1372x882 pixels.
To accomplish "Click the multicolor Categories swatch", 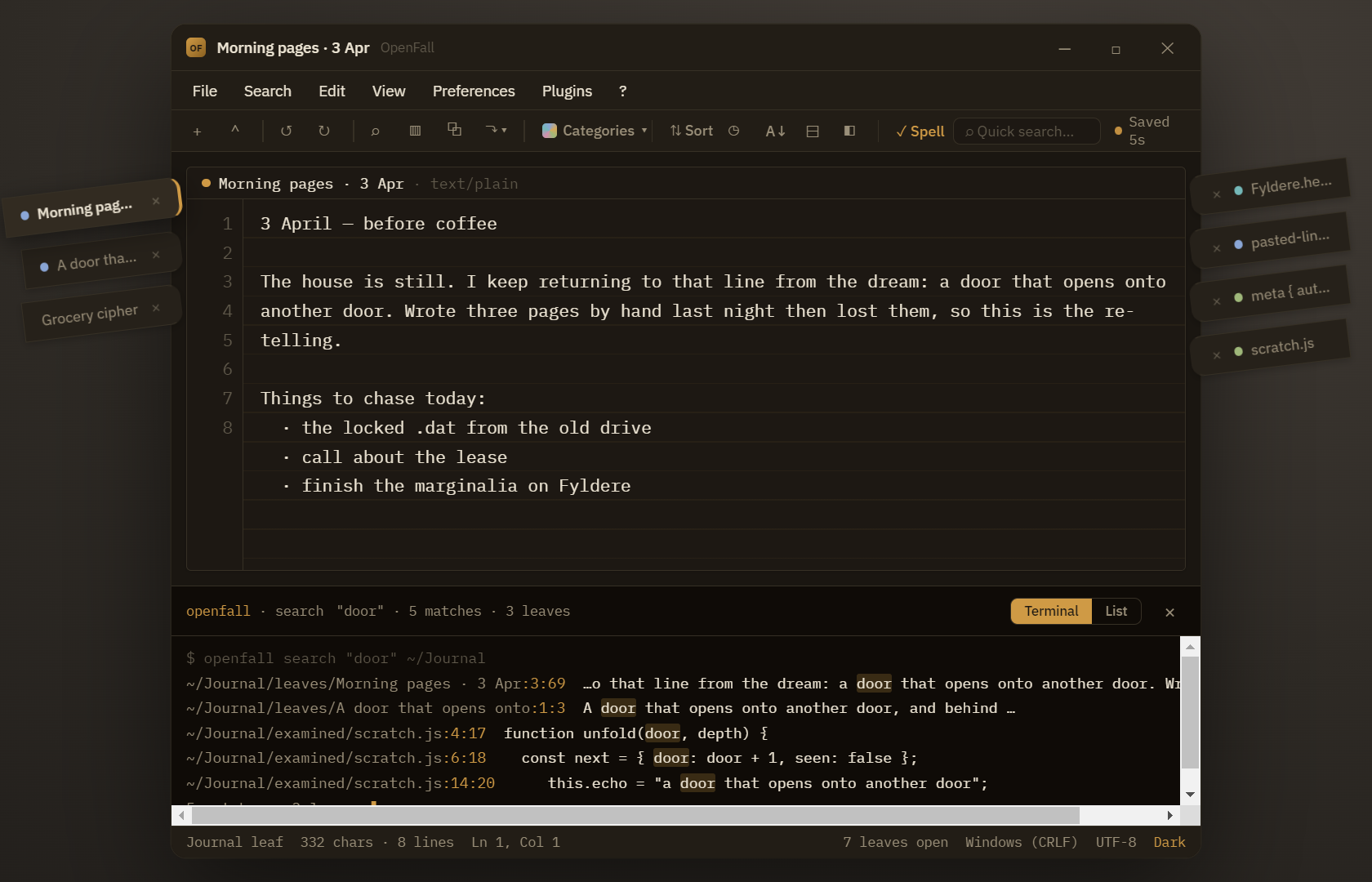I will click(x=550, y=131).
